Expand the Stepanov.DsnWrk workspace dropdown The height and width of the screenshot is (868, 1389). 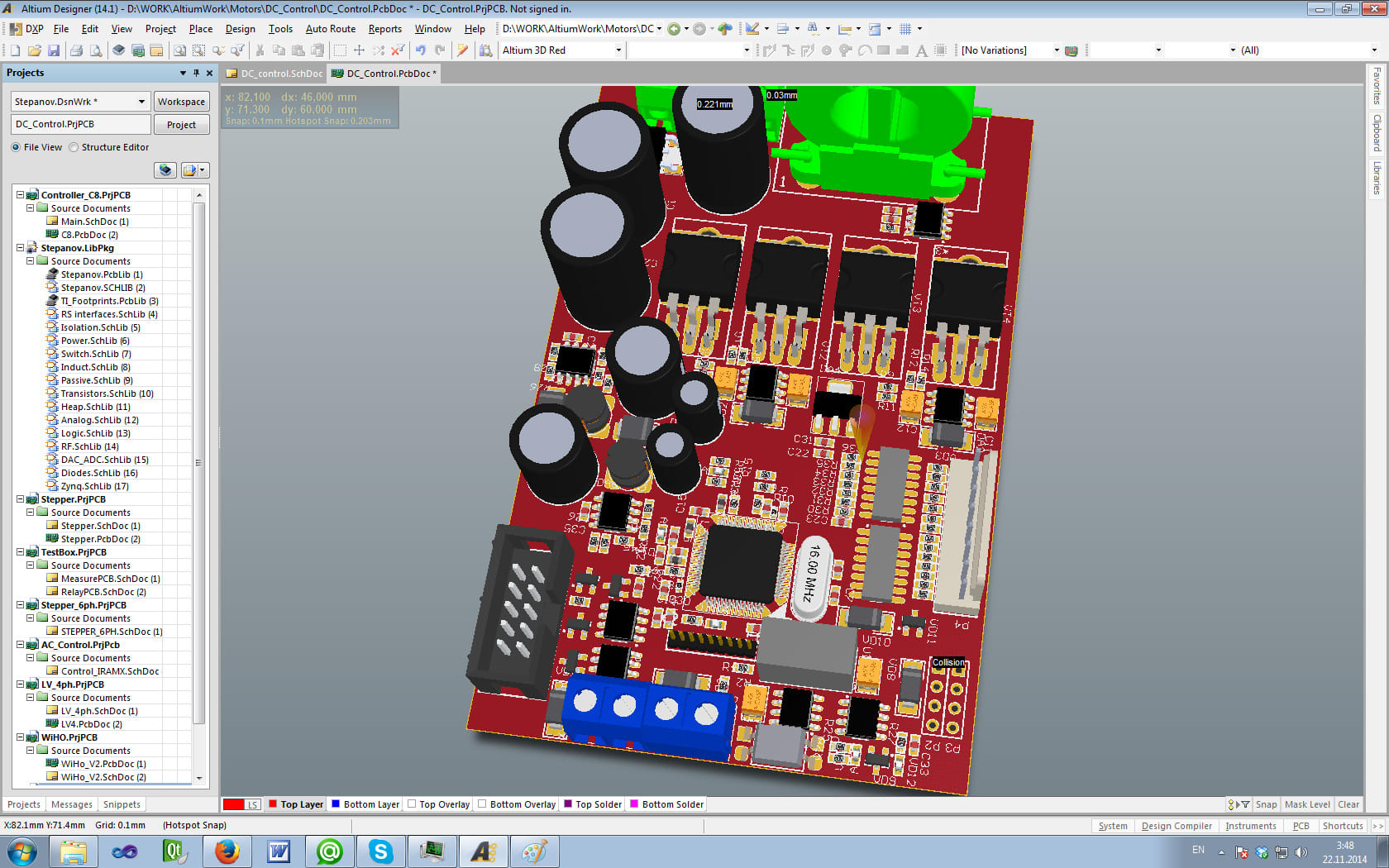[141, 102]
